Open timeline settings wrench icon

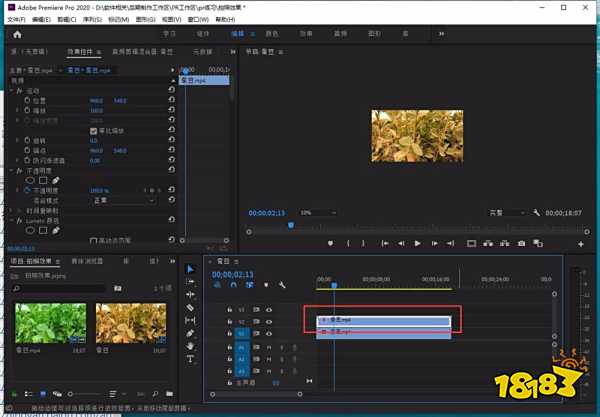point(283,285)
